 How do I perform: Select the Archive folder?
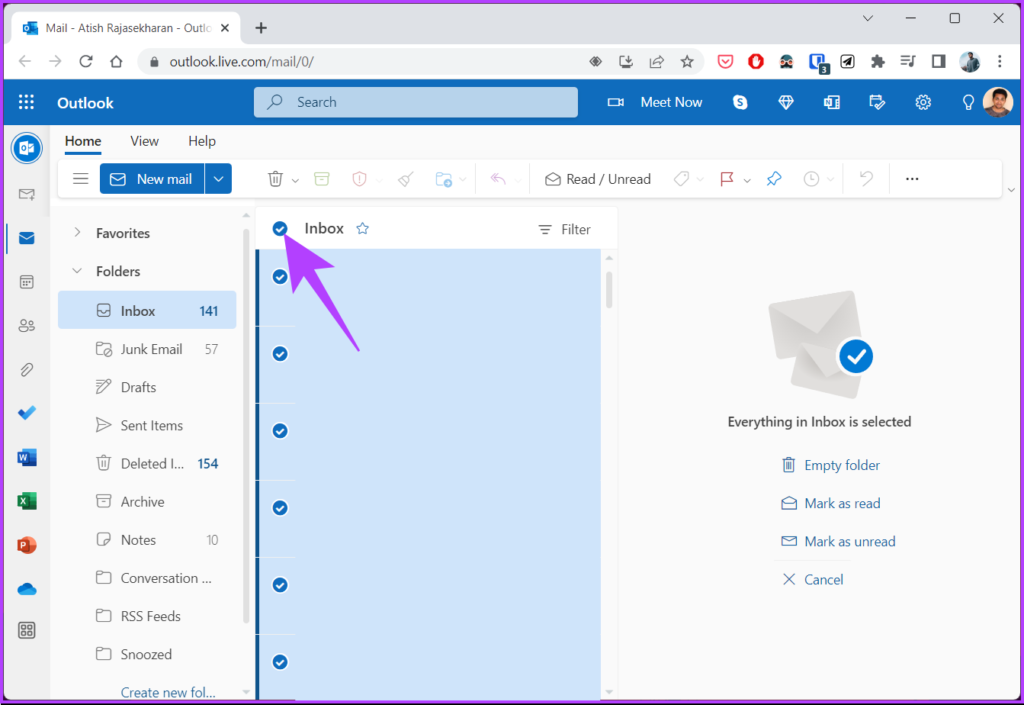(147, 502)
